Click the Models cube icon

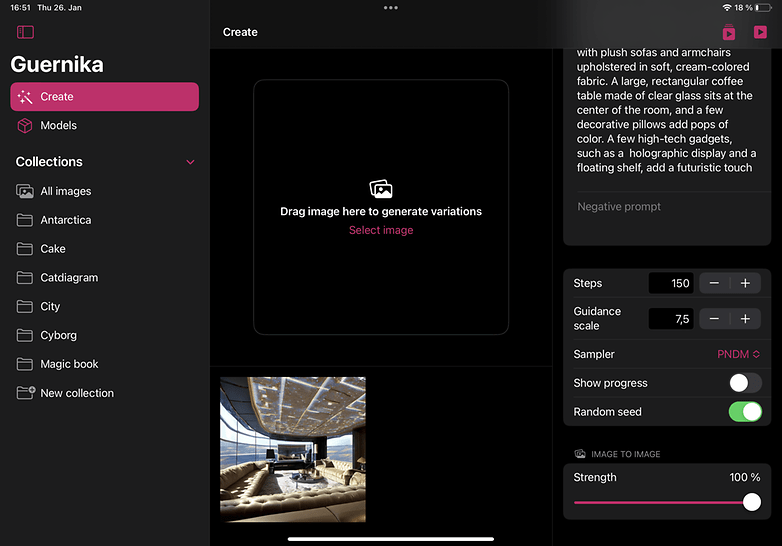pyautogui.click(x=25, y=126)
